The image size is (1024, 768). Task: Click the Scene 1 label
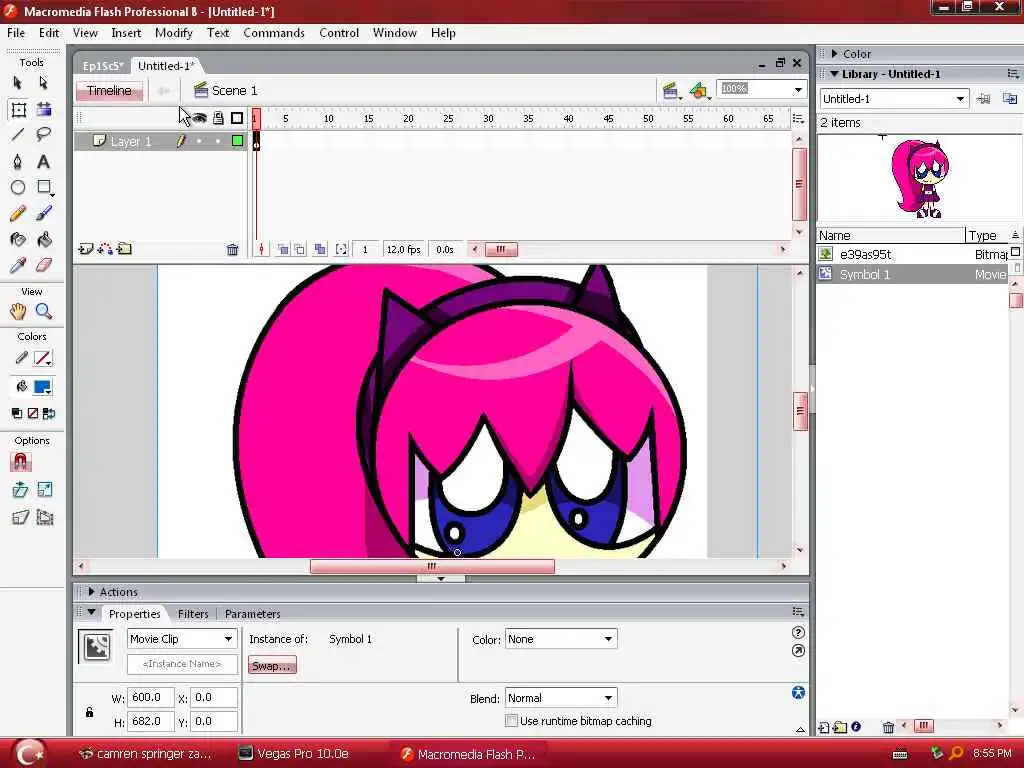pyautogui.click(x=234, y=91)
